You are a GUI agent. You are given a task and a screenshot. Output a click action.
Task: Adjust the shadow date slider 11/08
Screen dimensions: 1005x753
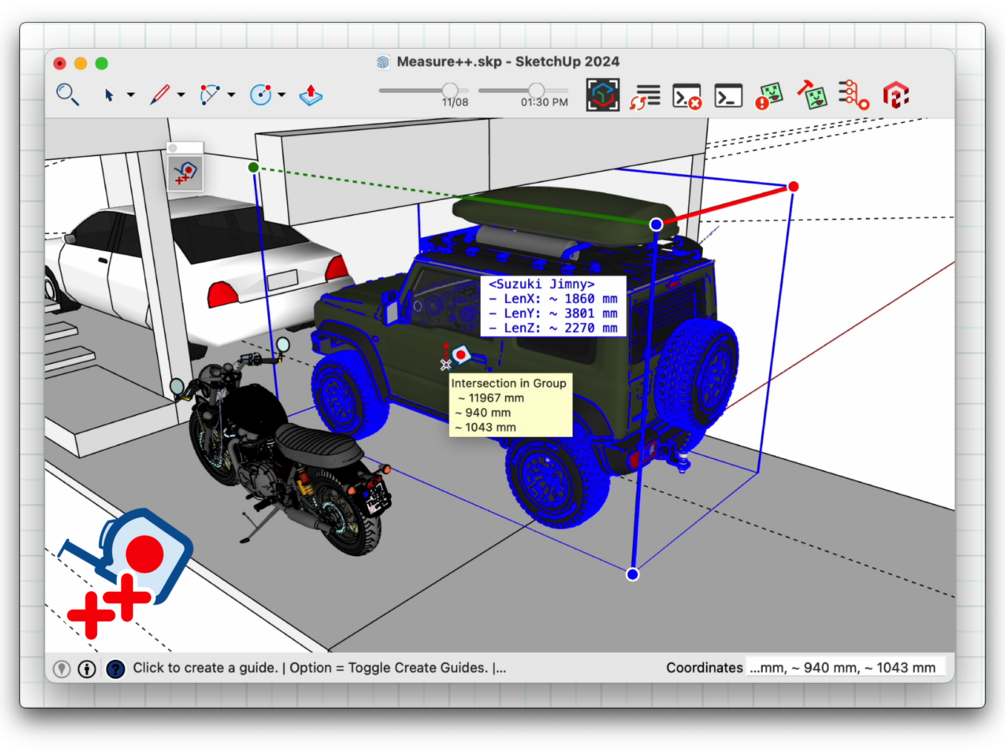tap(450, 90)
